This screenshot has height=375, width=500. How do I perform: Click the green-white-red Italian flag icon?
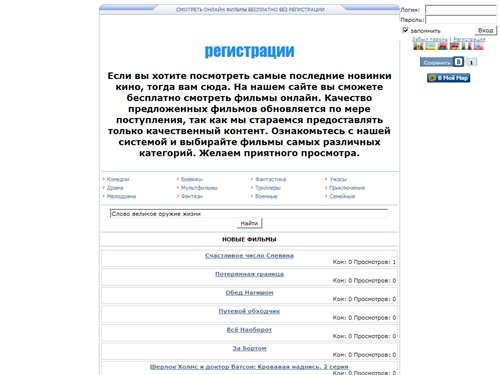(x=467, y=46)
